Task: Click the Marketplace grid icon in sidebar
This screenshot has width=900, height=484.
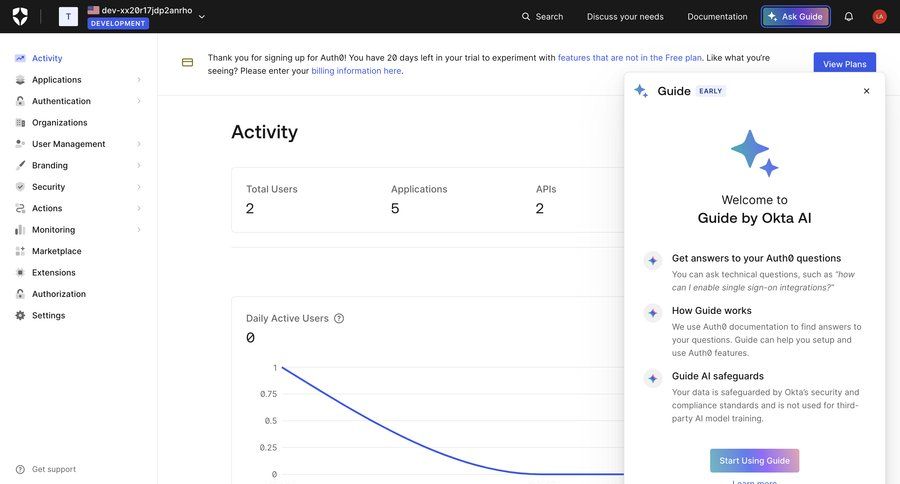Action: (x=20, y=251)
